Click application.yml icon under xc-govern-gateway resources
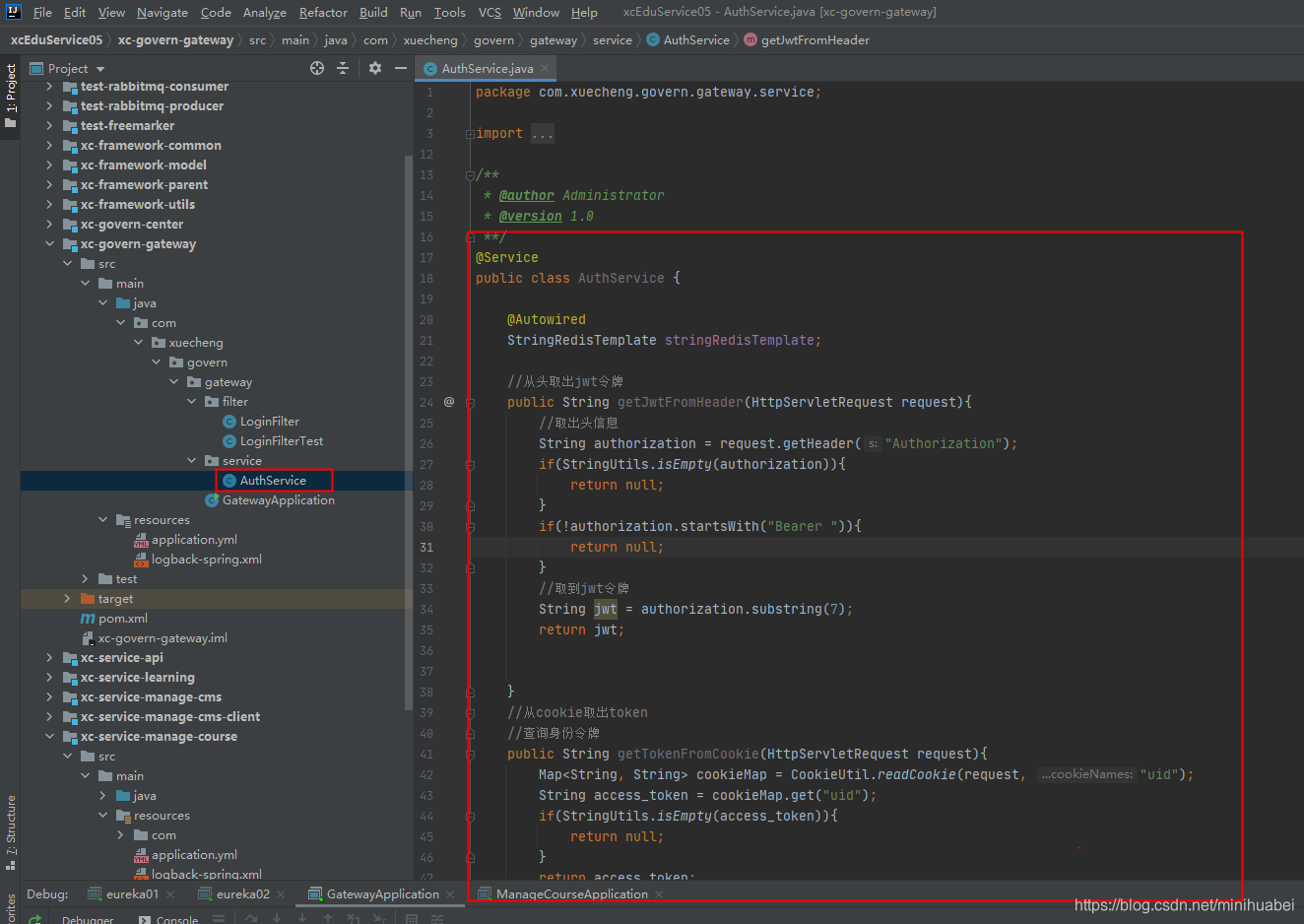Screen dimensions: 1304x924 pyautogui.click(x=141, y=540)
